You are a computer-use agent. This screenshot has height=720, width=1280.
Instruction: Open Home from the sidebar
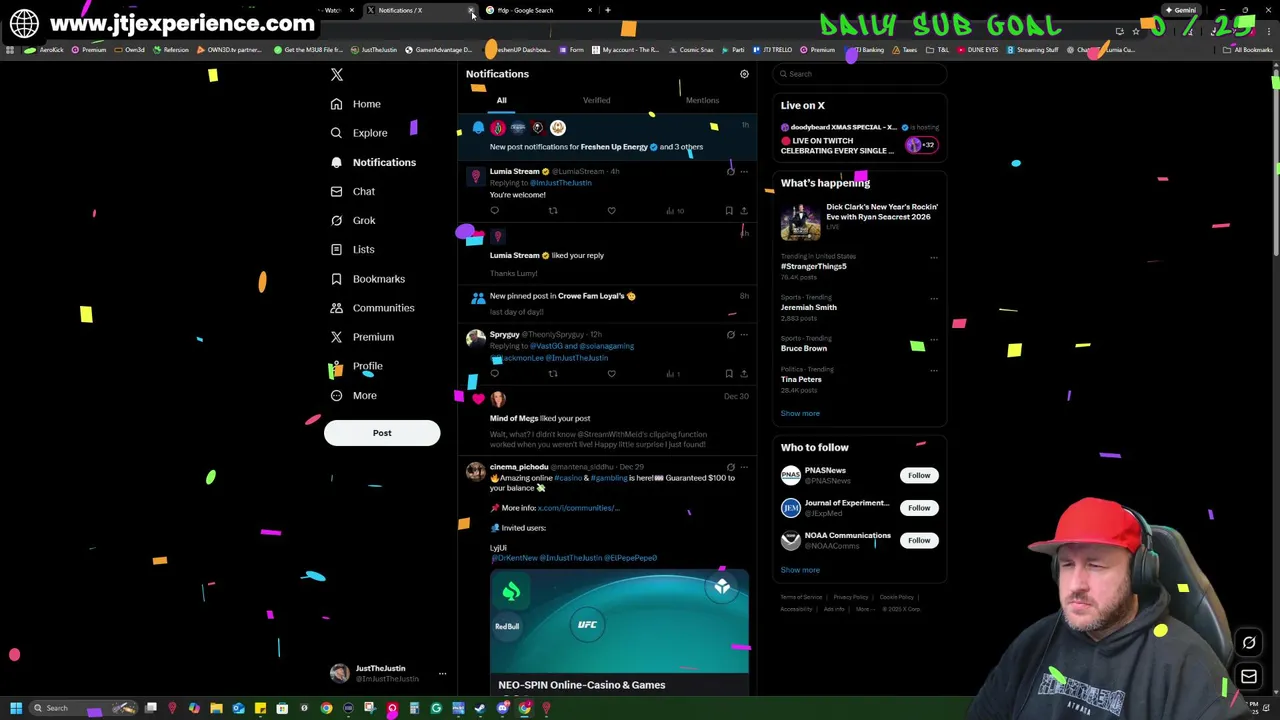[x=356, y=104]
